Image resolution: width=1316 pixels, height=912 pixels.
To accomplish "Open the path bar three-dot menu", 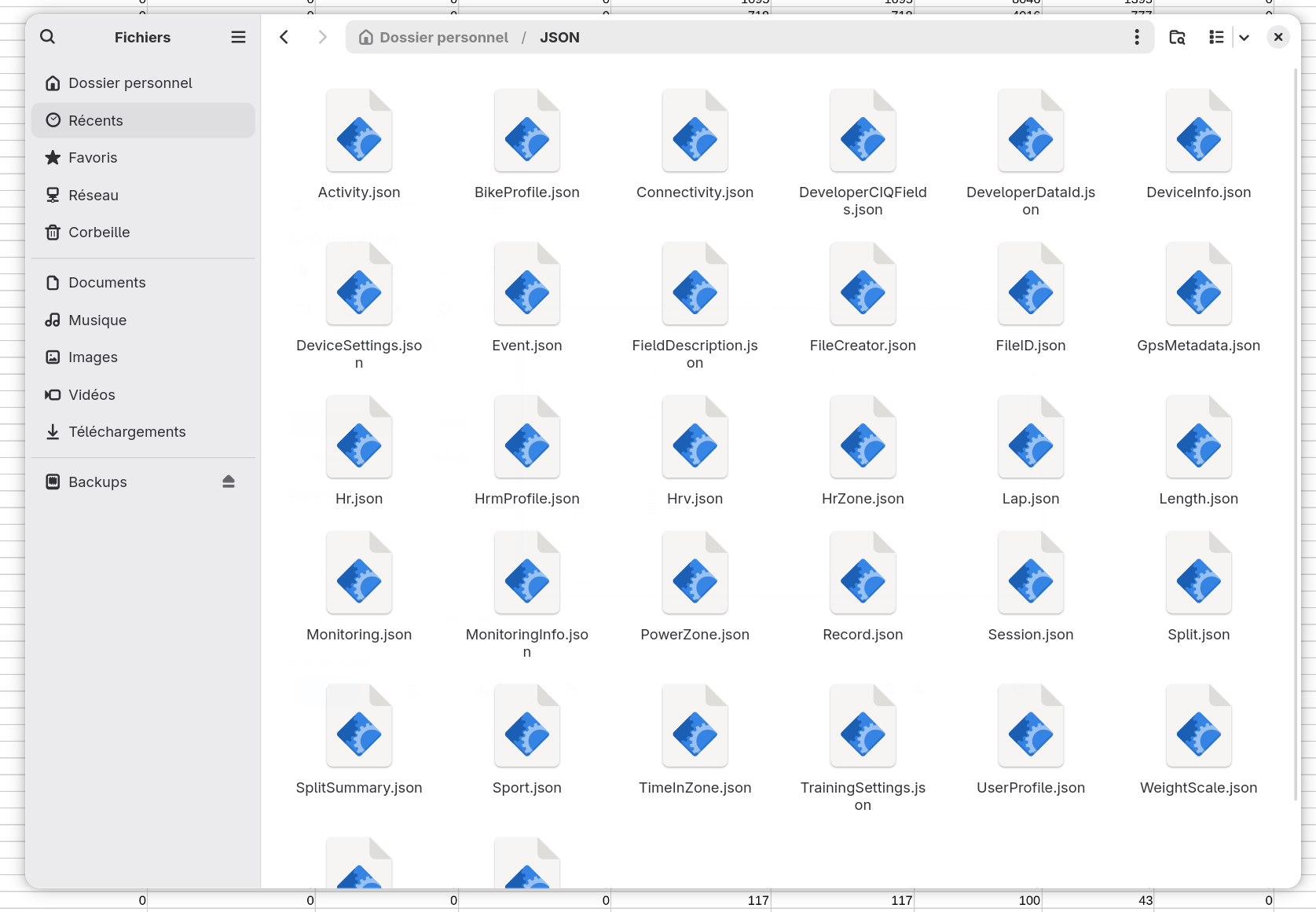I will point(1136,37).
